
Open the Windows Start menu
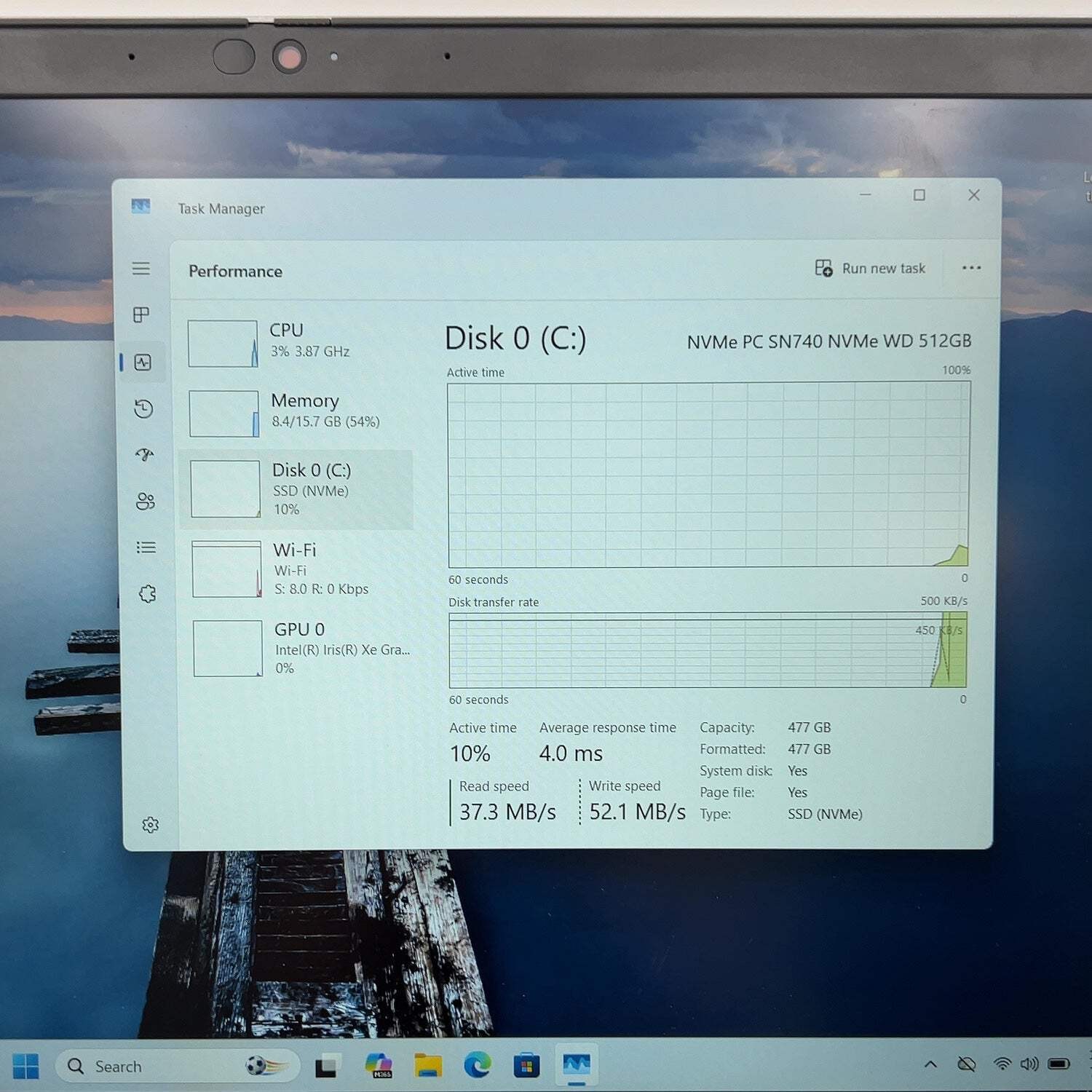tap(25, 1067)
